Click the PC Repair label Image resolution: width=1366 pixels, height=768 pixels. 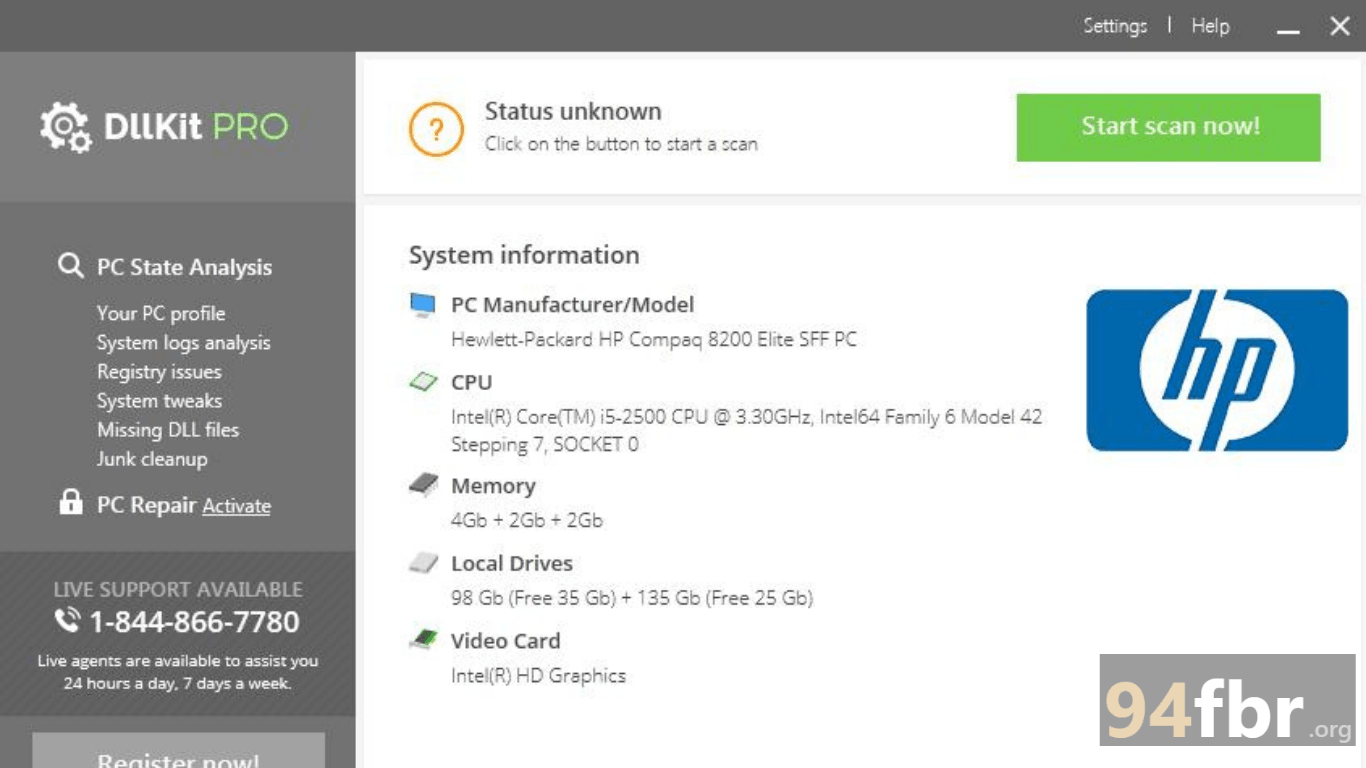coord(146,505)
